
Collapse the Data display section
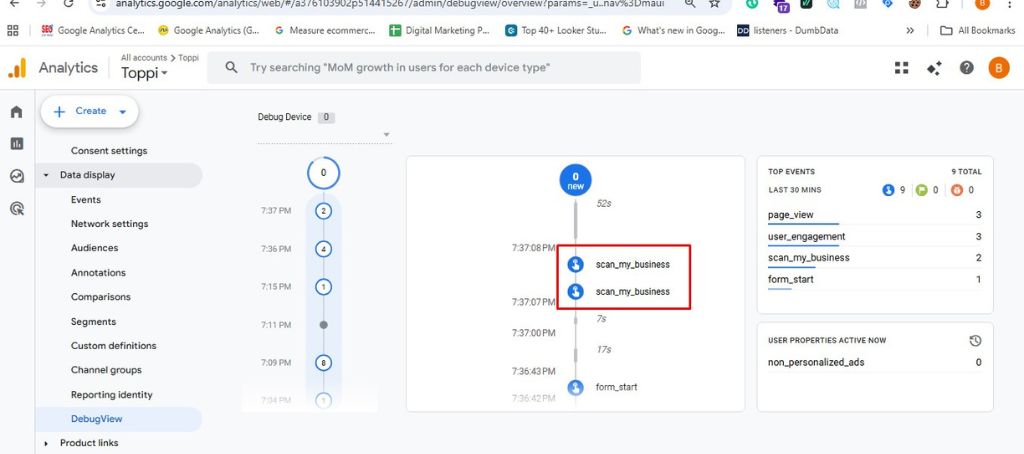coord(46,176)
